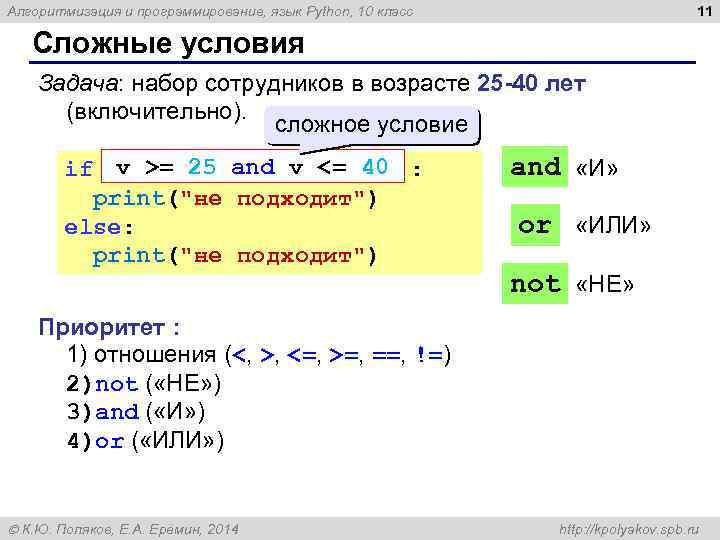
Task: Click the label «НЕ» beside not
Action: (605, 284)
